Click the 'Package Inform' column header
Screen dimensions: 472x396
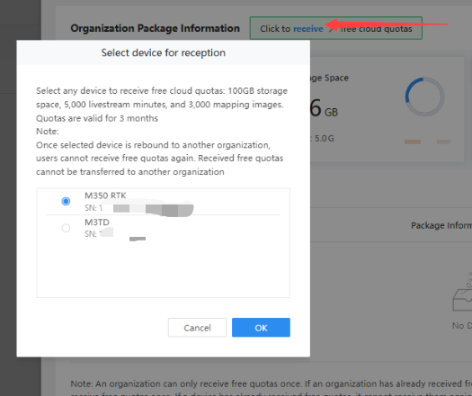441,225
